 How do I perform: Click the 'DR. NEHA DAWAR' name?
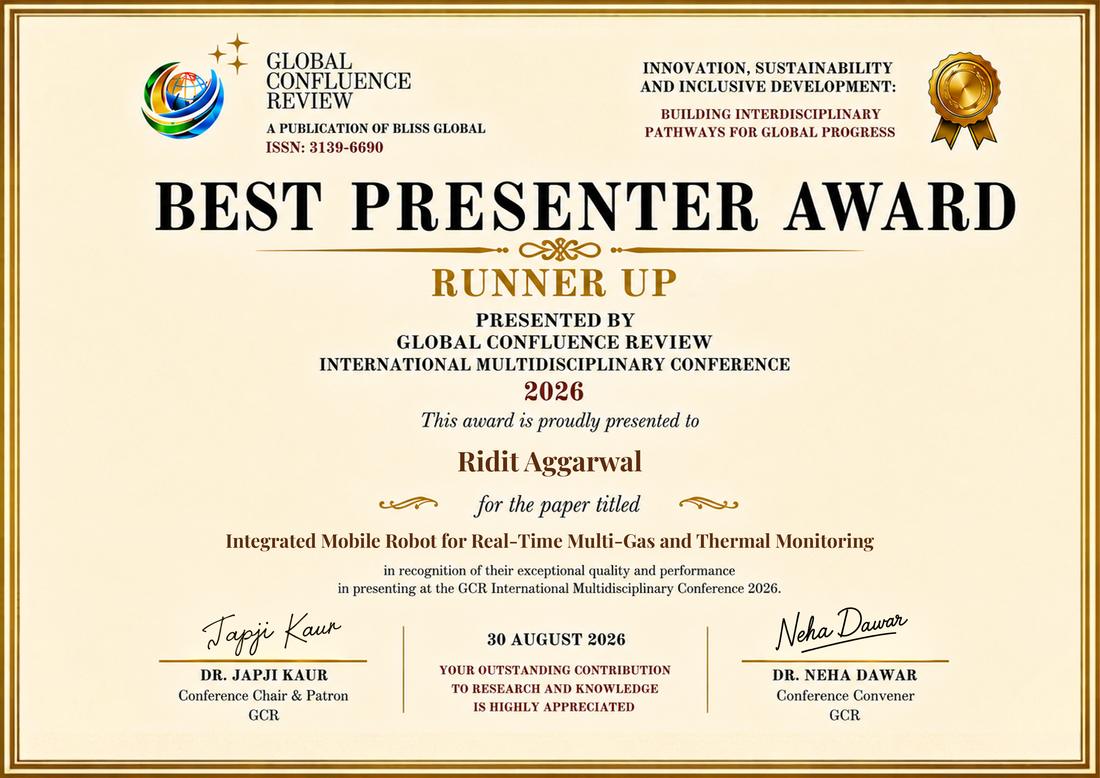845,675
